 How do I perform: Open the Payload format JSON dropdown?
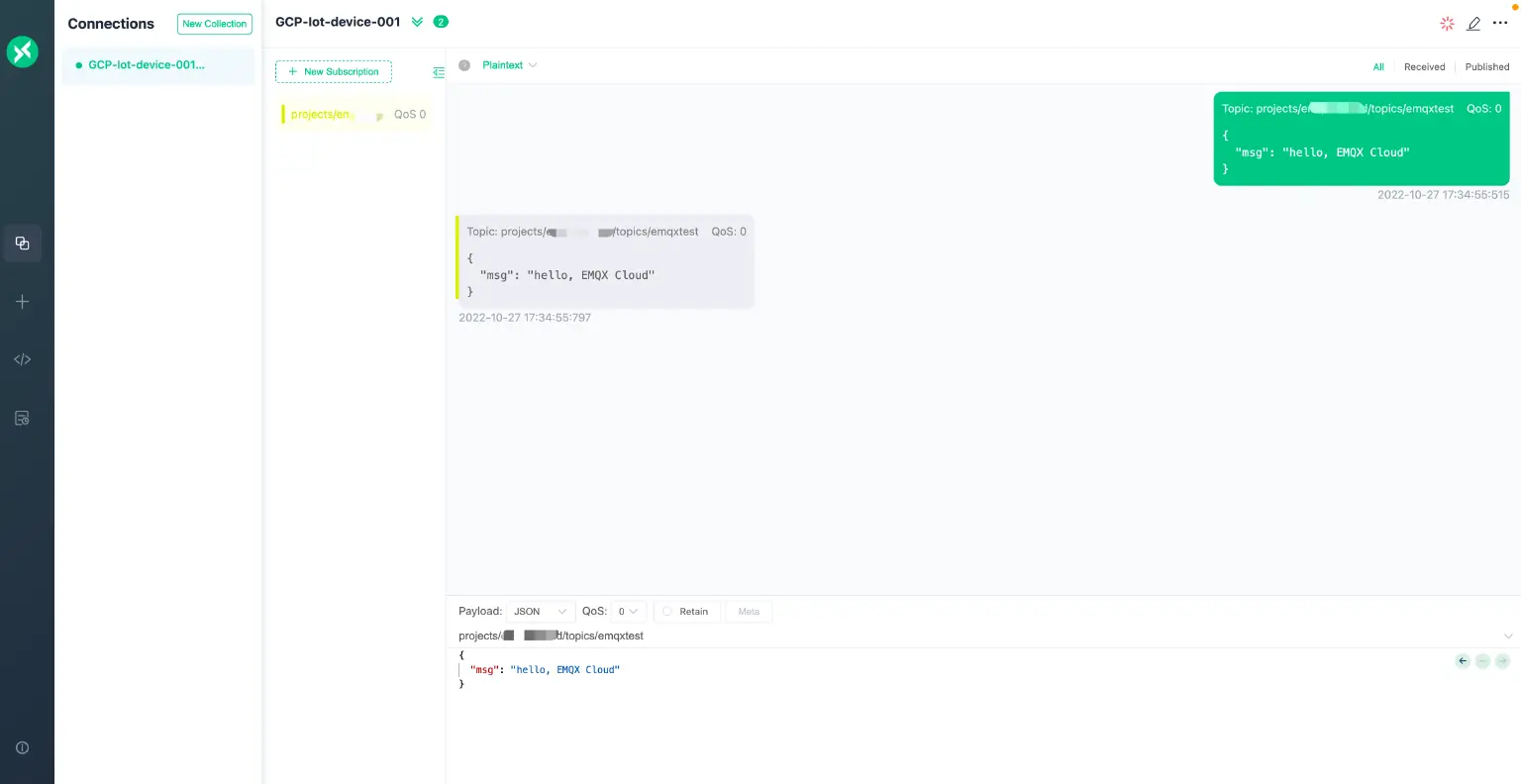541,611
